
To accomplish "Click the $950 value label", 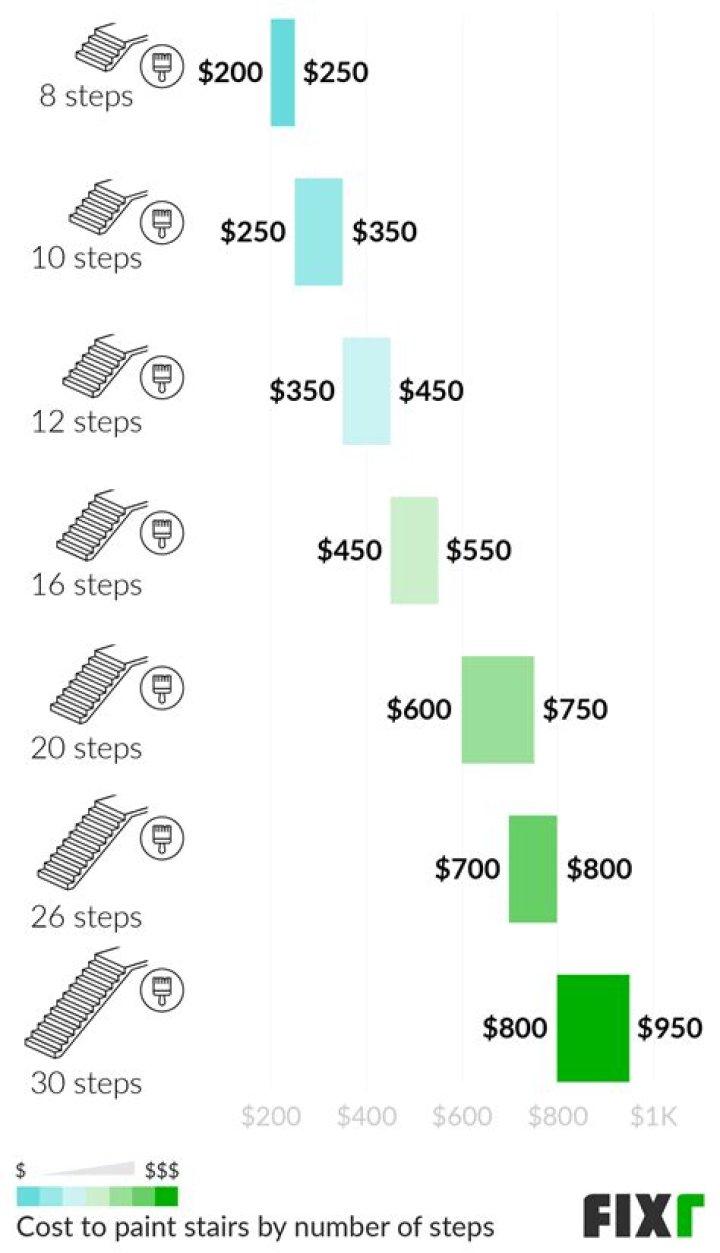I will coord(670,1027).
